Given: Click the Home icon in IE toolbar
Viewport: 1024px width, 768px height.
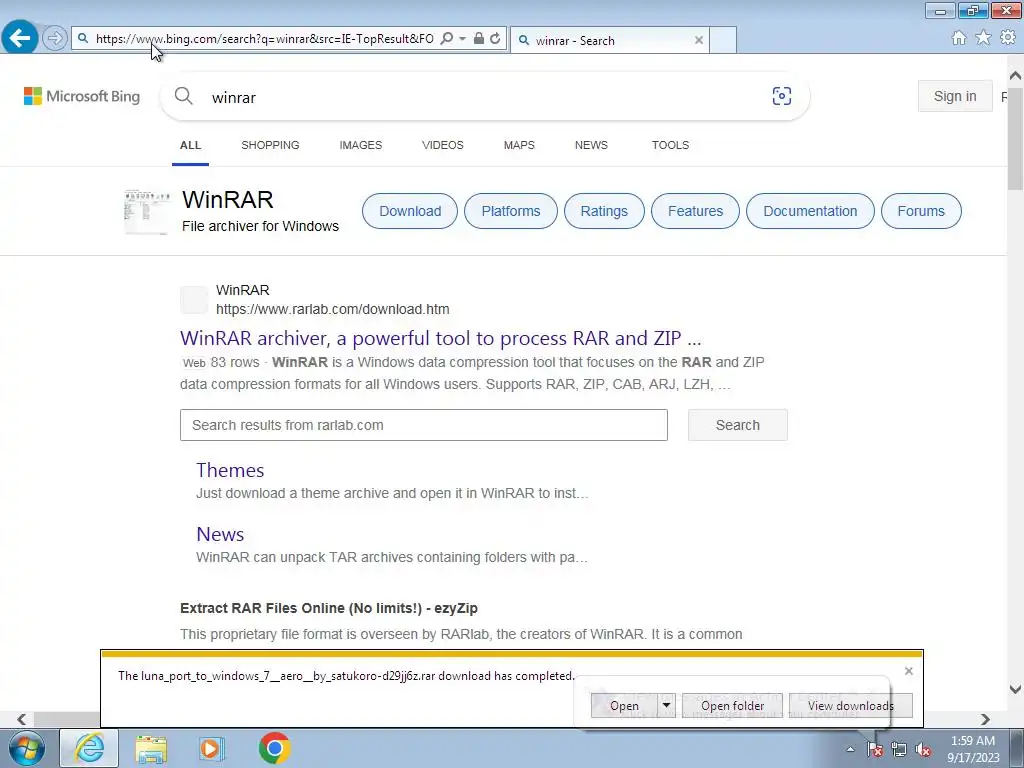Looking at the screenshot, I should click(x=959, y=38).
